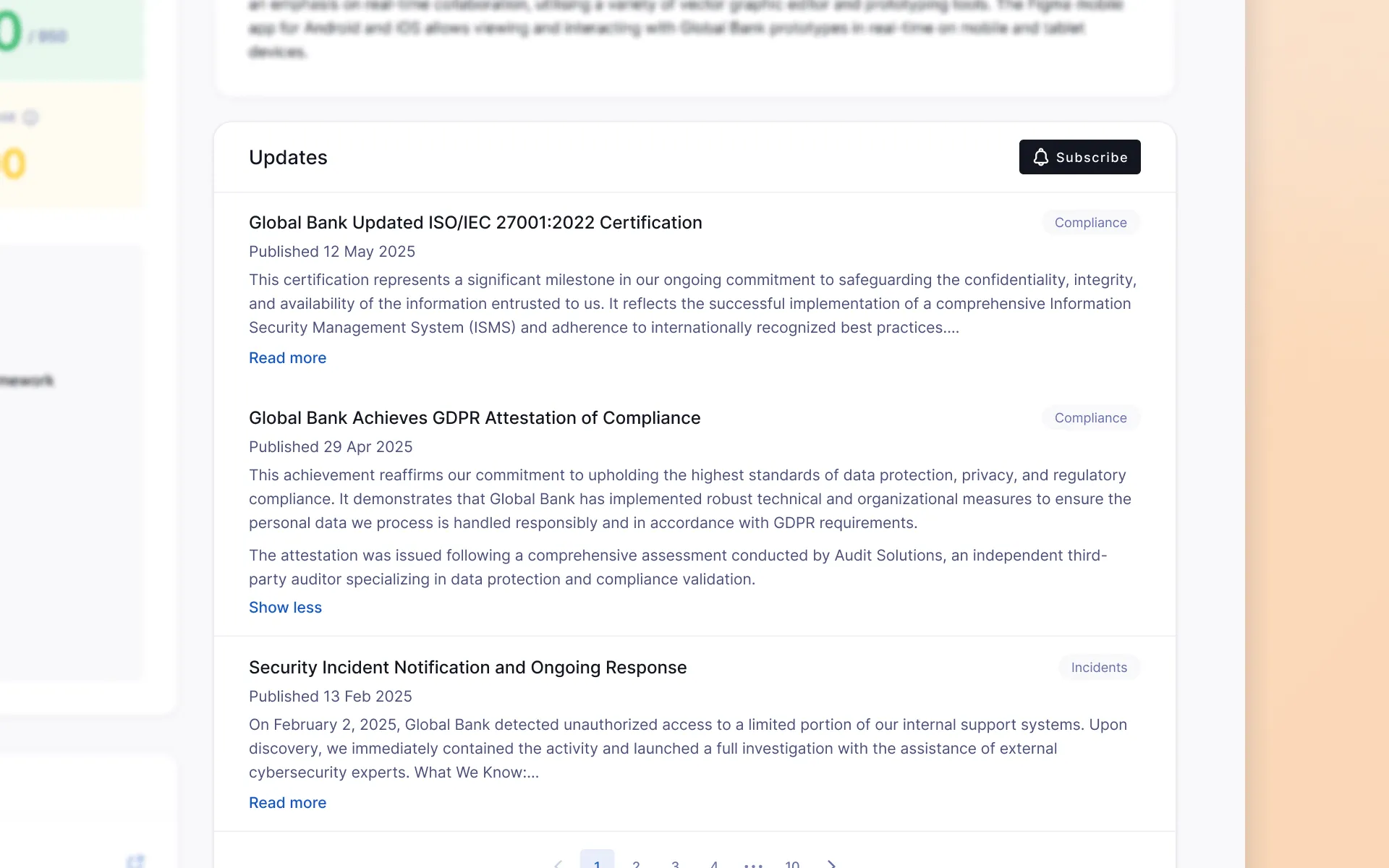1389x868 pixels.
Task: Click the previous page arrow
Action: pyautogui.click(x=558, y=864)
